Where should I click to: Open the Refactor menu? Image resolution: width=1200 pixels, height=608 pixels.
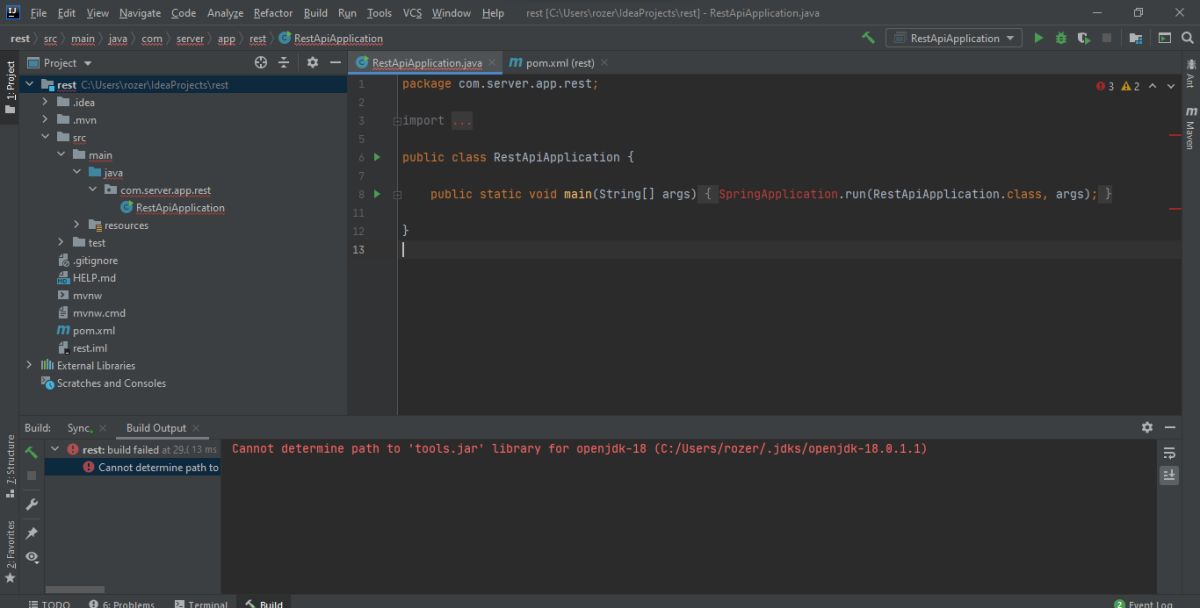(x=273, y=13)
